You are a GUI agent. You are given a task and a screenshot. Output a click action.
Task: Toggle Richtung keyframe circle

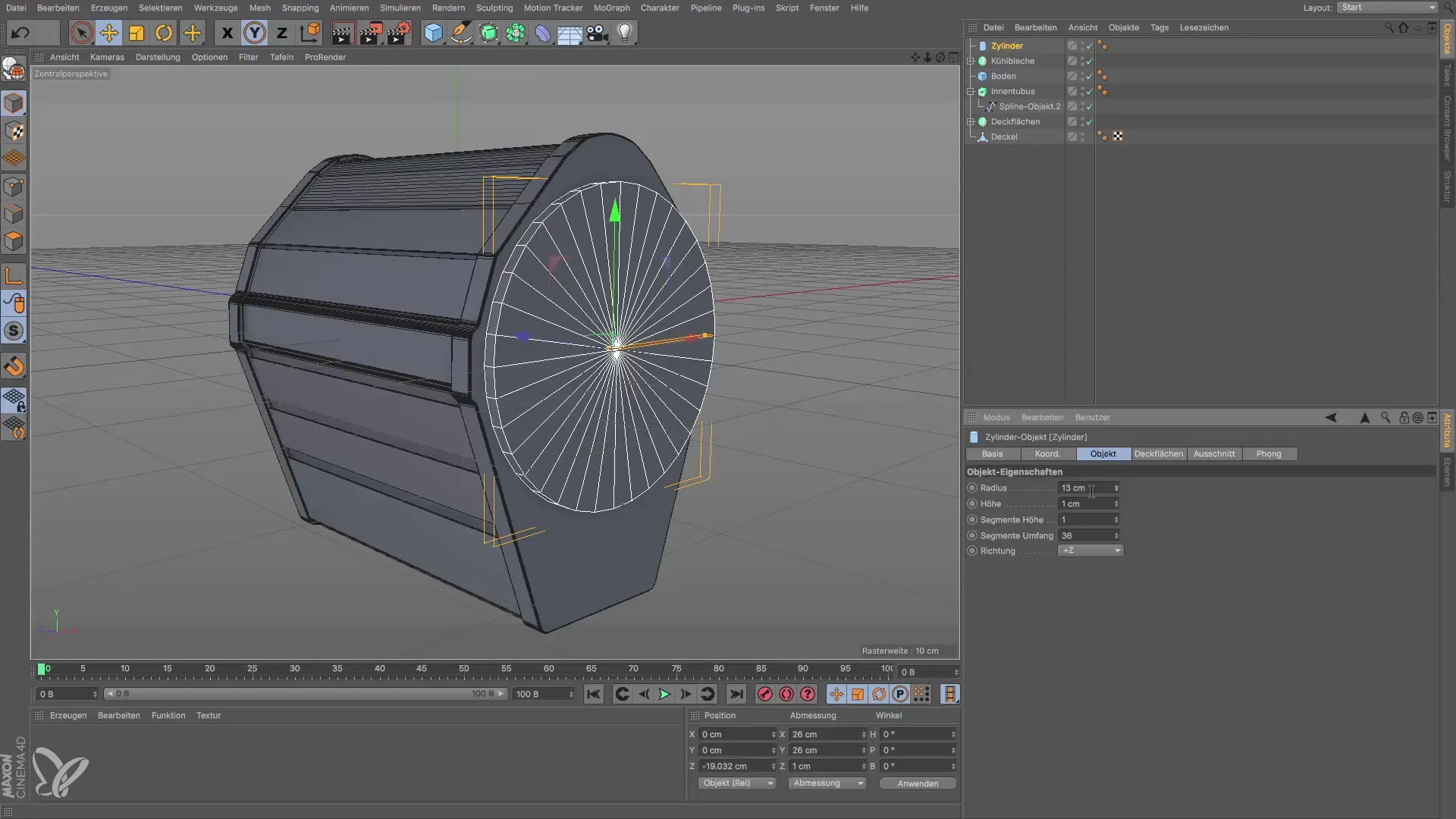(x=972, y=551)
